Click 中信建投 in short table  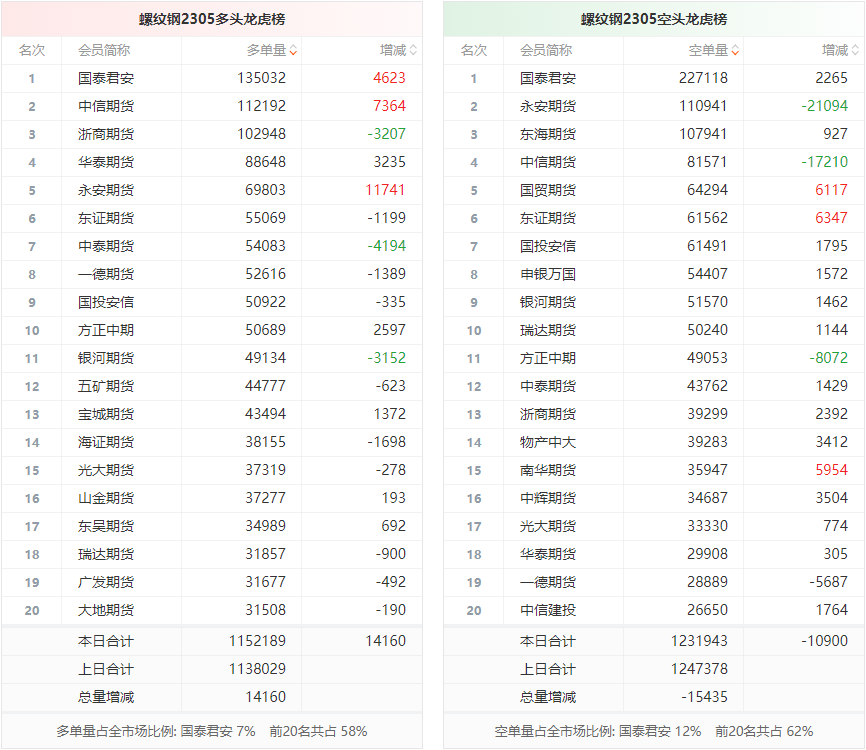[547, 610]
